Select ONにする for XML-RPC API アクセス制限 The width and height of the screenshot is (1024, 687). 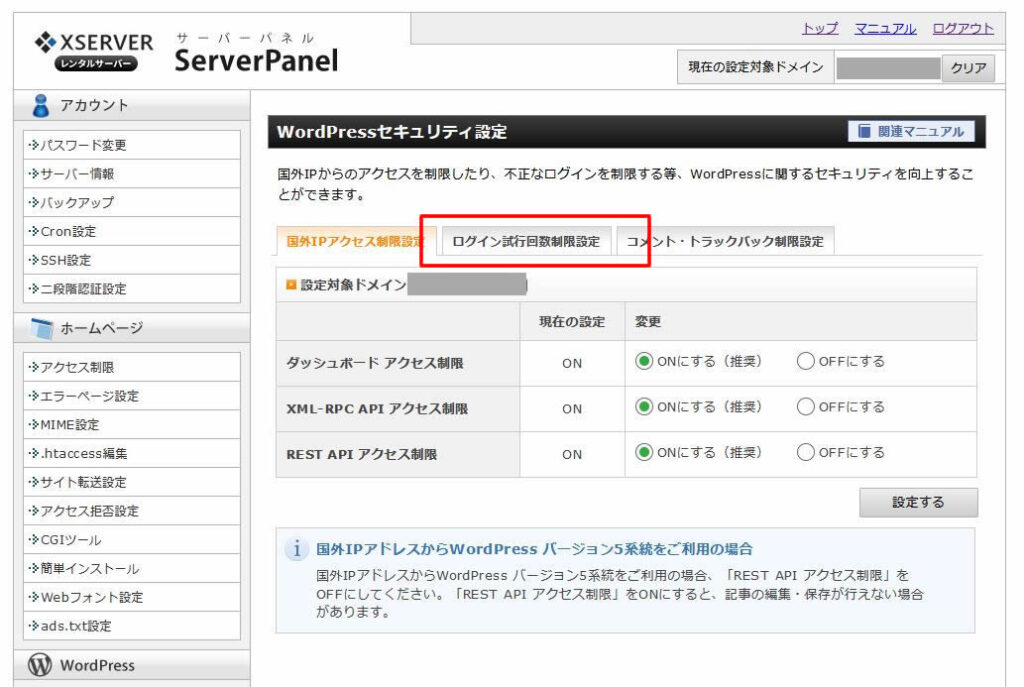(x=644, y=407)
